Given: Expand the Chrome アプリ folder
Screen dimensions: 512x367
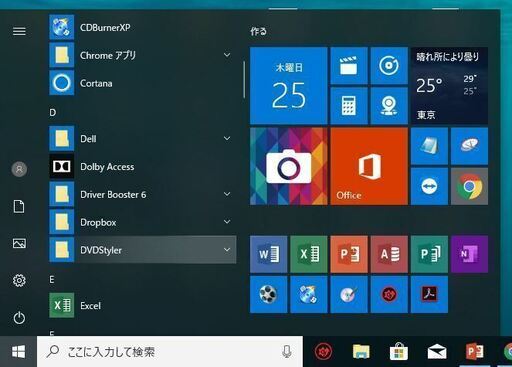Looking at the screenshot, I should 227,55.
